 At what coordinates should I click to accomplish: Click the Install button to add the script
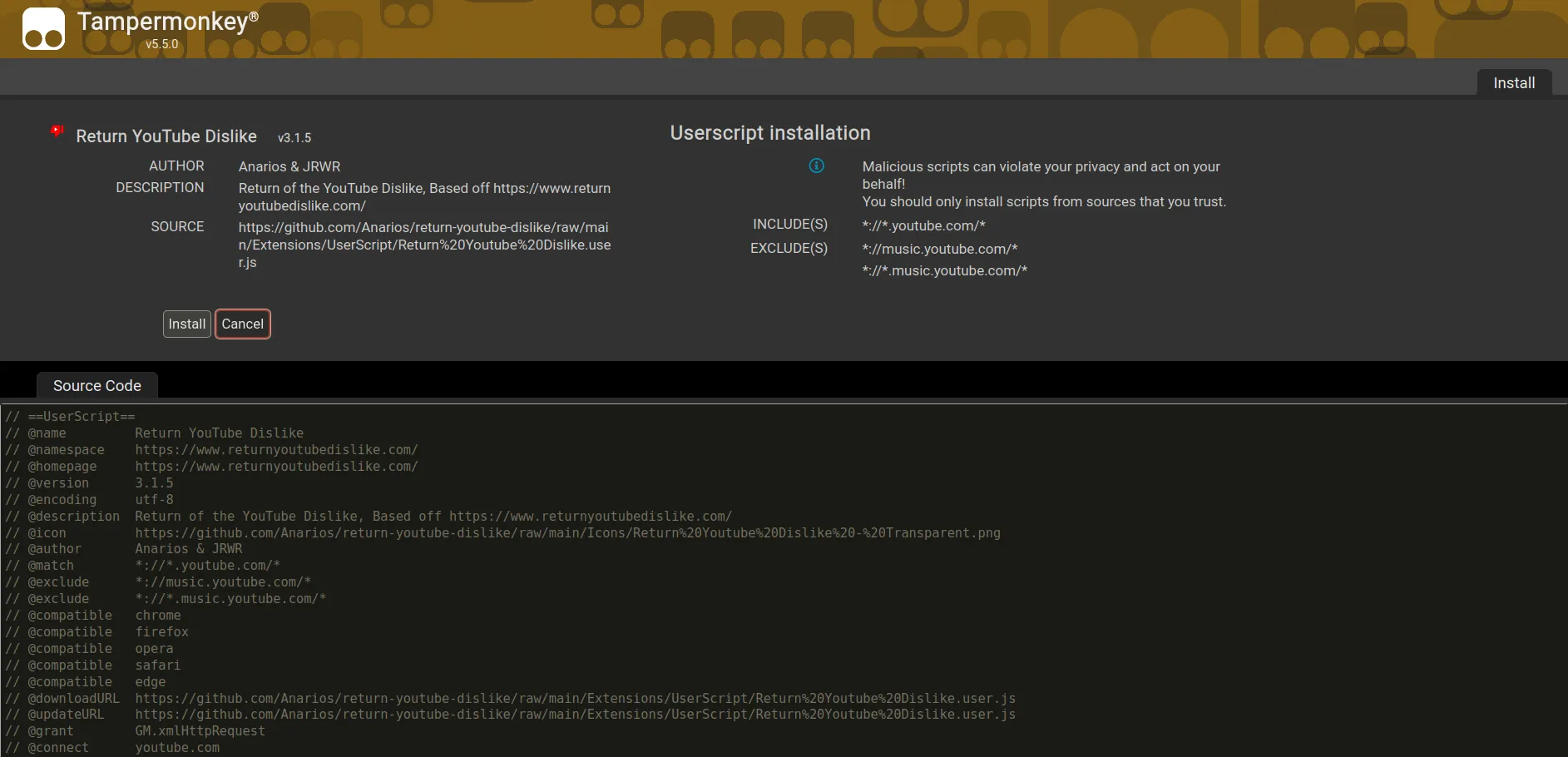click(x=187, y=324)
